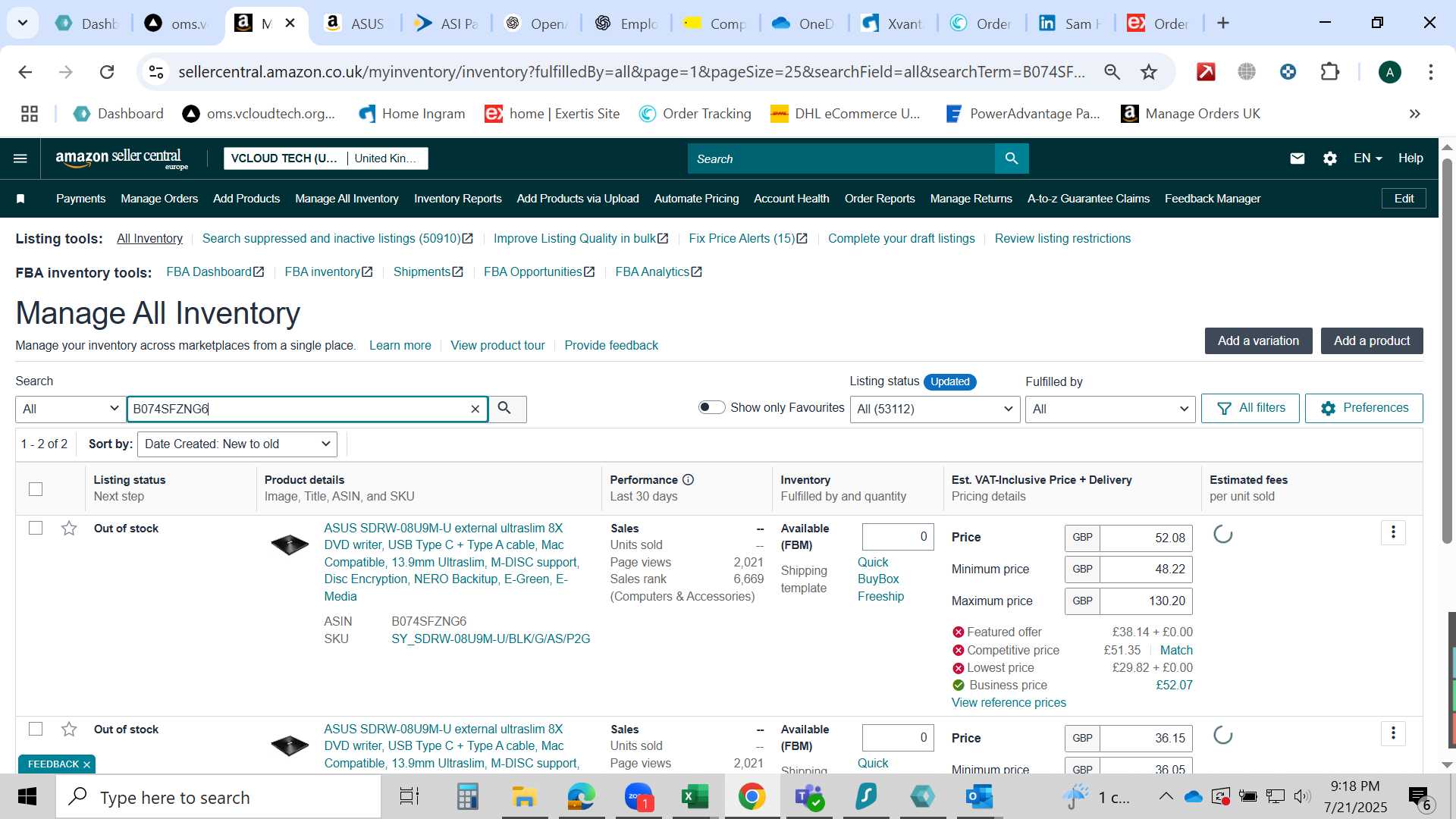Show more bookmarks with the chevron
1456x819 pixels.
[x=1414, y=114]
